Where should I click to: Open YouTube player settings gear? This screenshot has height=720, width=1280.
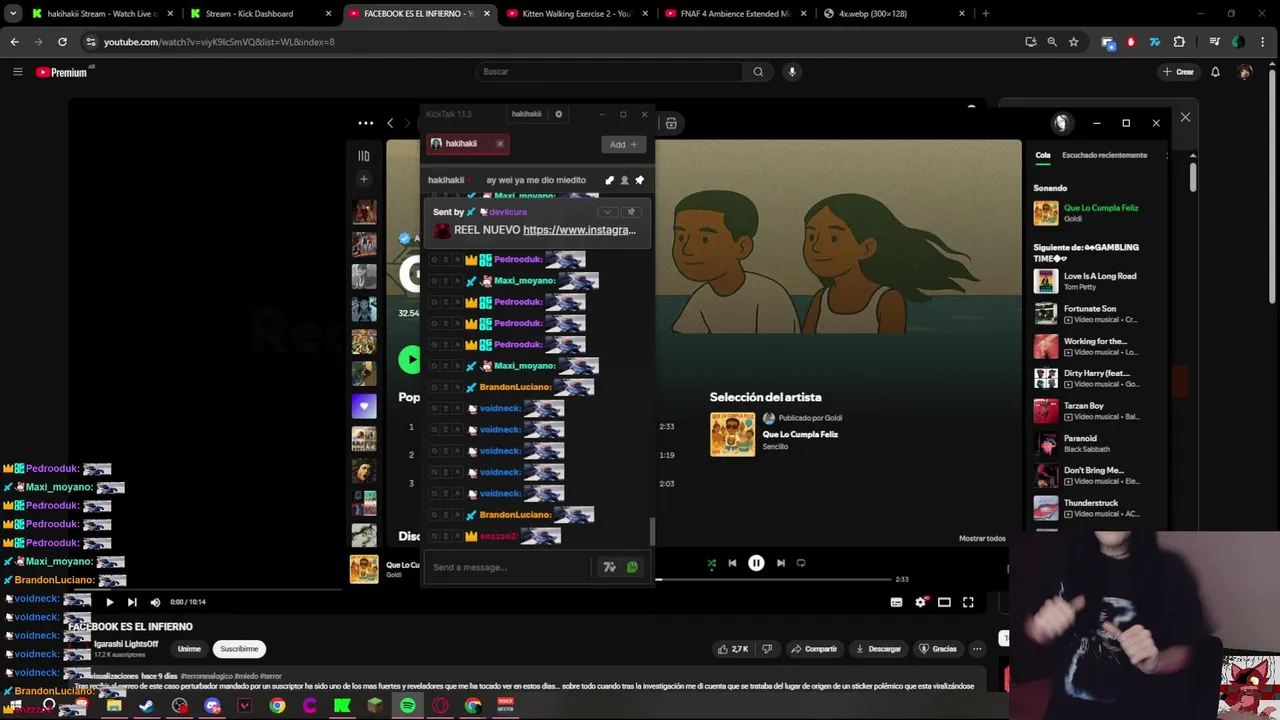(x=920, y=602)
